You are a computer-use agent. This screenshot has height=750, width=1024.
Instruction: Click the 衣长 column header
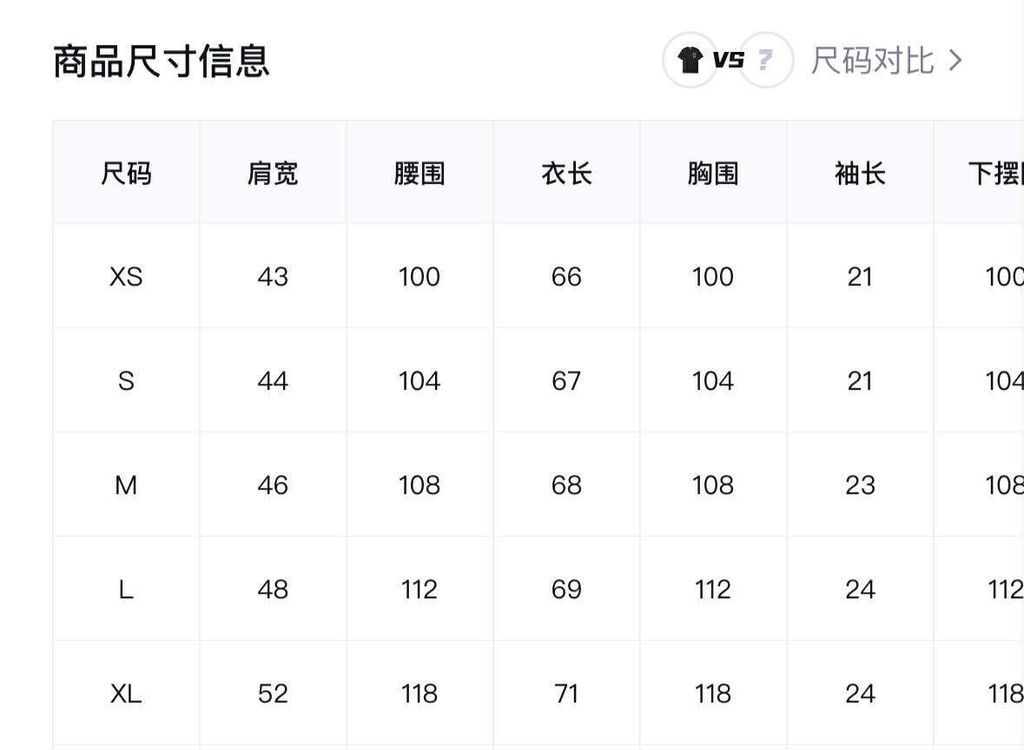point(566,174)
